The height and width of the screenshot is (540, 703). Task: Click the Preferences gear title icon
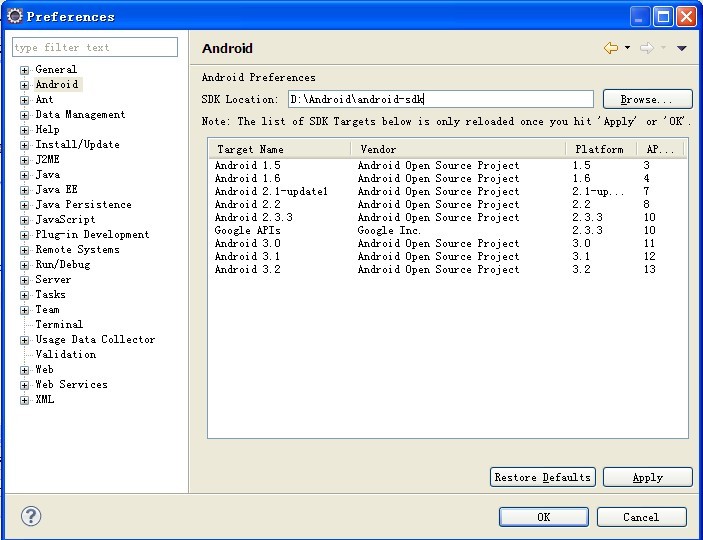click(15, 16)
